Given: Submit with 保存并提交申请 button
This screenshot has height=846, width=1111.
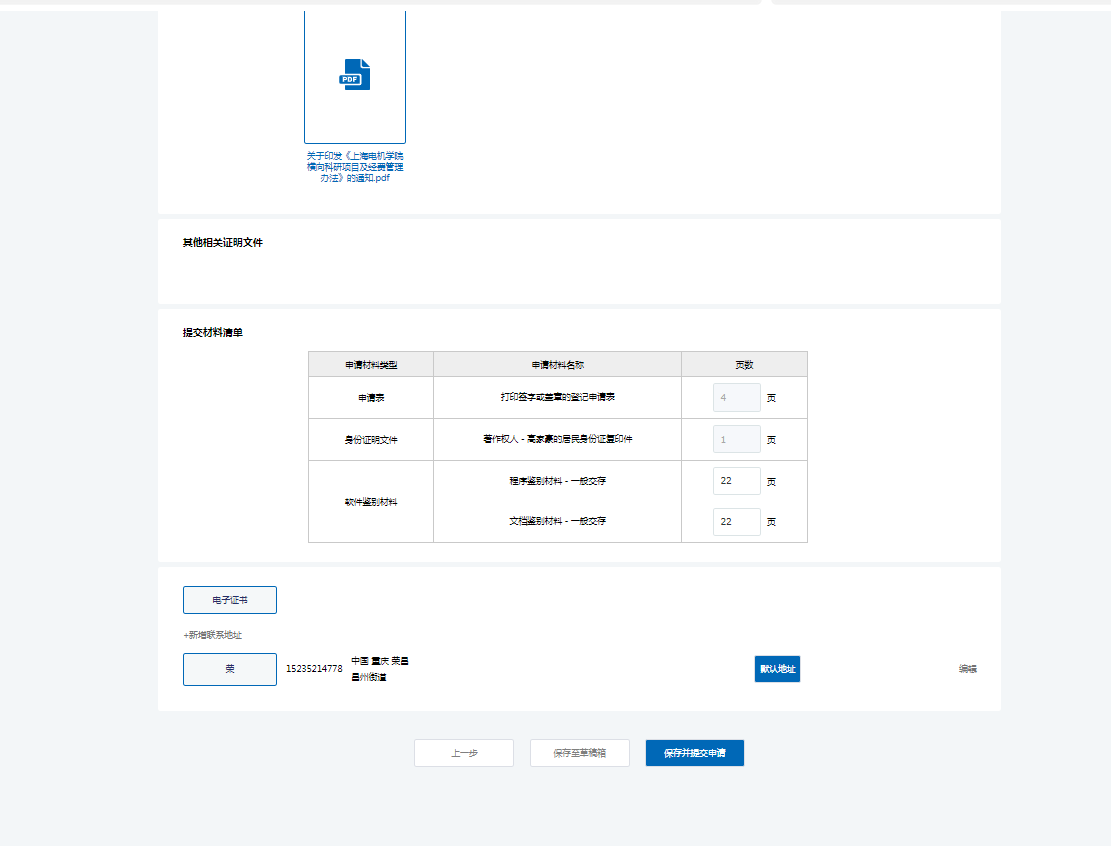Looking at the screenshot, I should pyautogui.click(x=695, y=753).
